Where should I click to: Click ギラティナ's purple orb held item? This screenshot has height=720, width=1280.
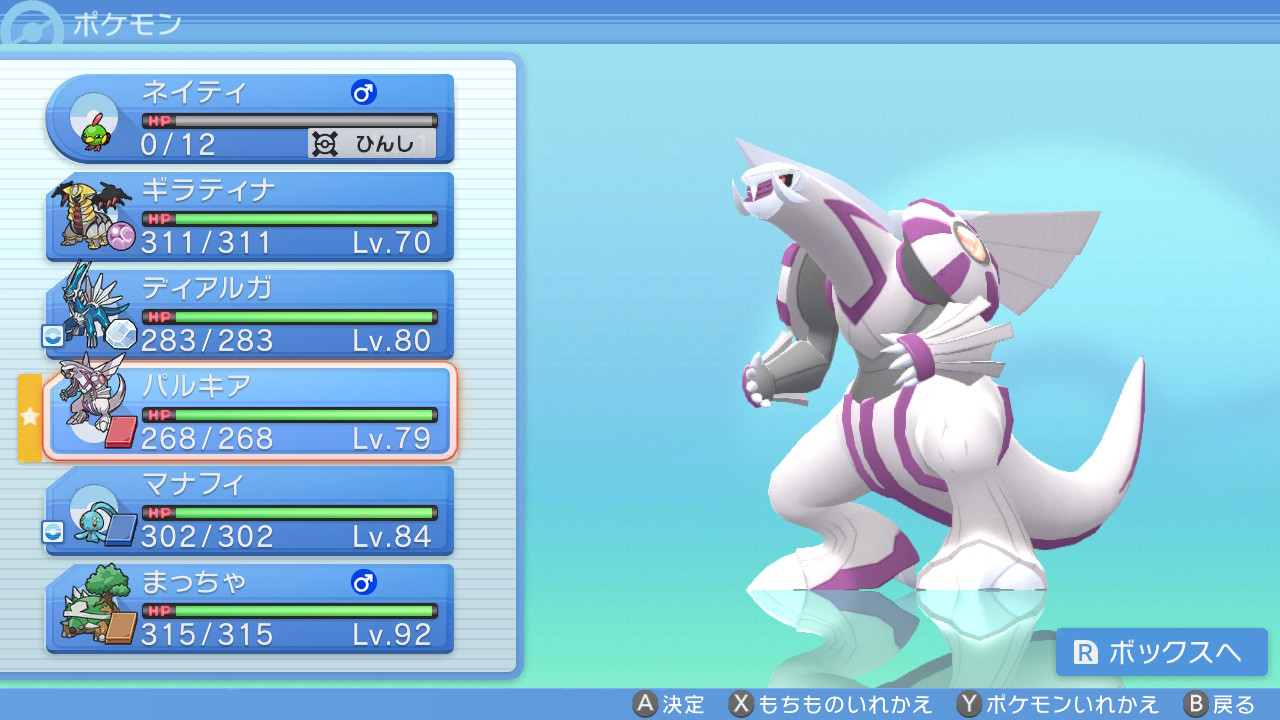click(121, 237)
